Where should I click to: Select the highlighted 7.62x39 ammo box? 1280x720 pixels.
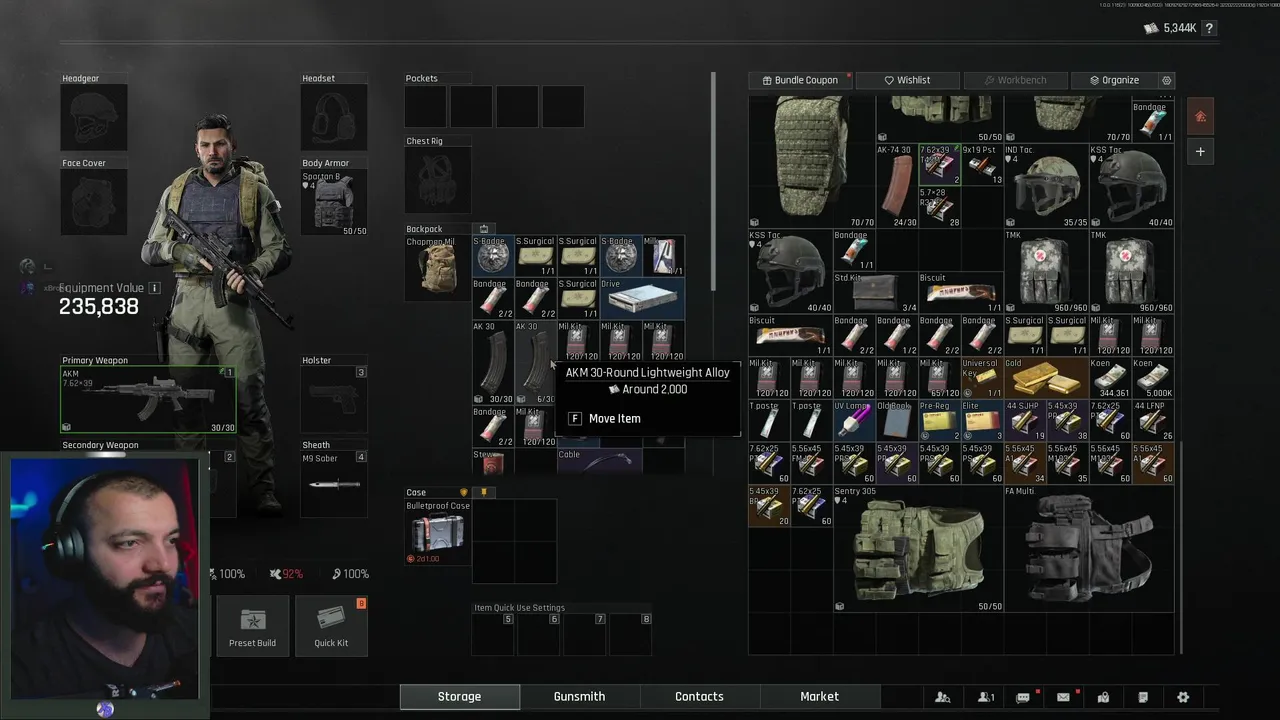(x=939, y=165)
